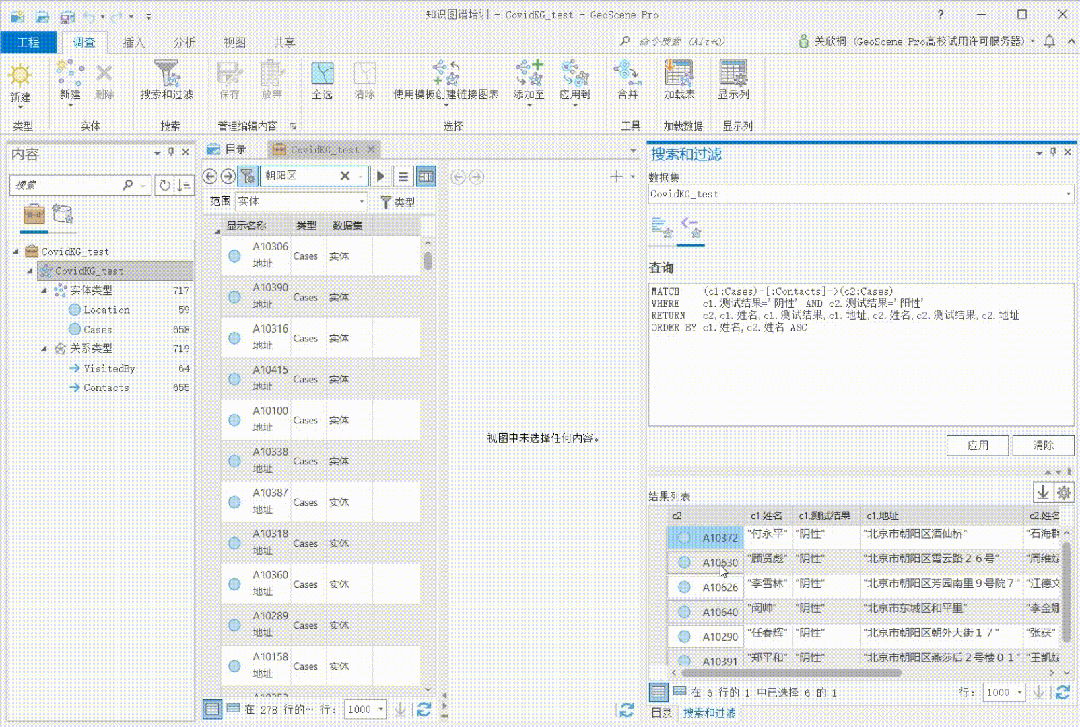Select the 合并 tool in the ribbon
Image resolution: width=1080 pixels, height=727 pixels.
pos(625,80)
